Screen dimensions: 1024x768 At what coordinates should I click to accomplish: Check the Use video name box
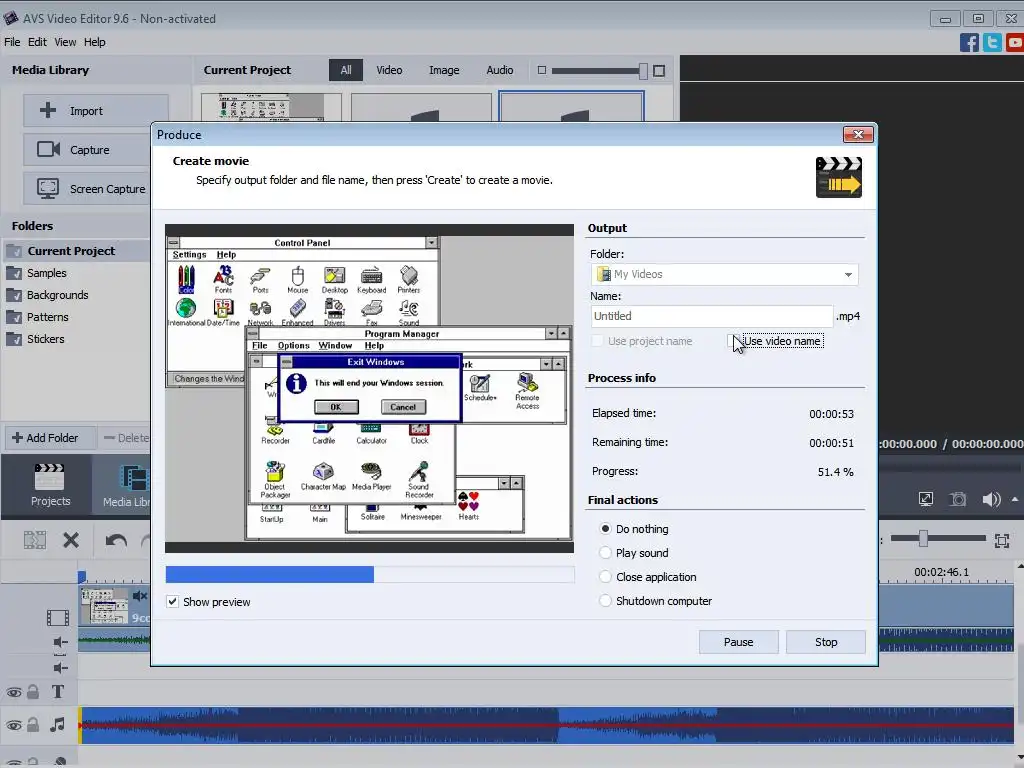tap(732, 341)
